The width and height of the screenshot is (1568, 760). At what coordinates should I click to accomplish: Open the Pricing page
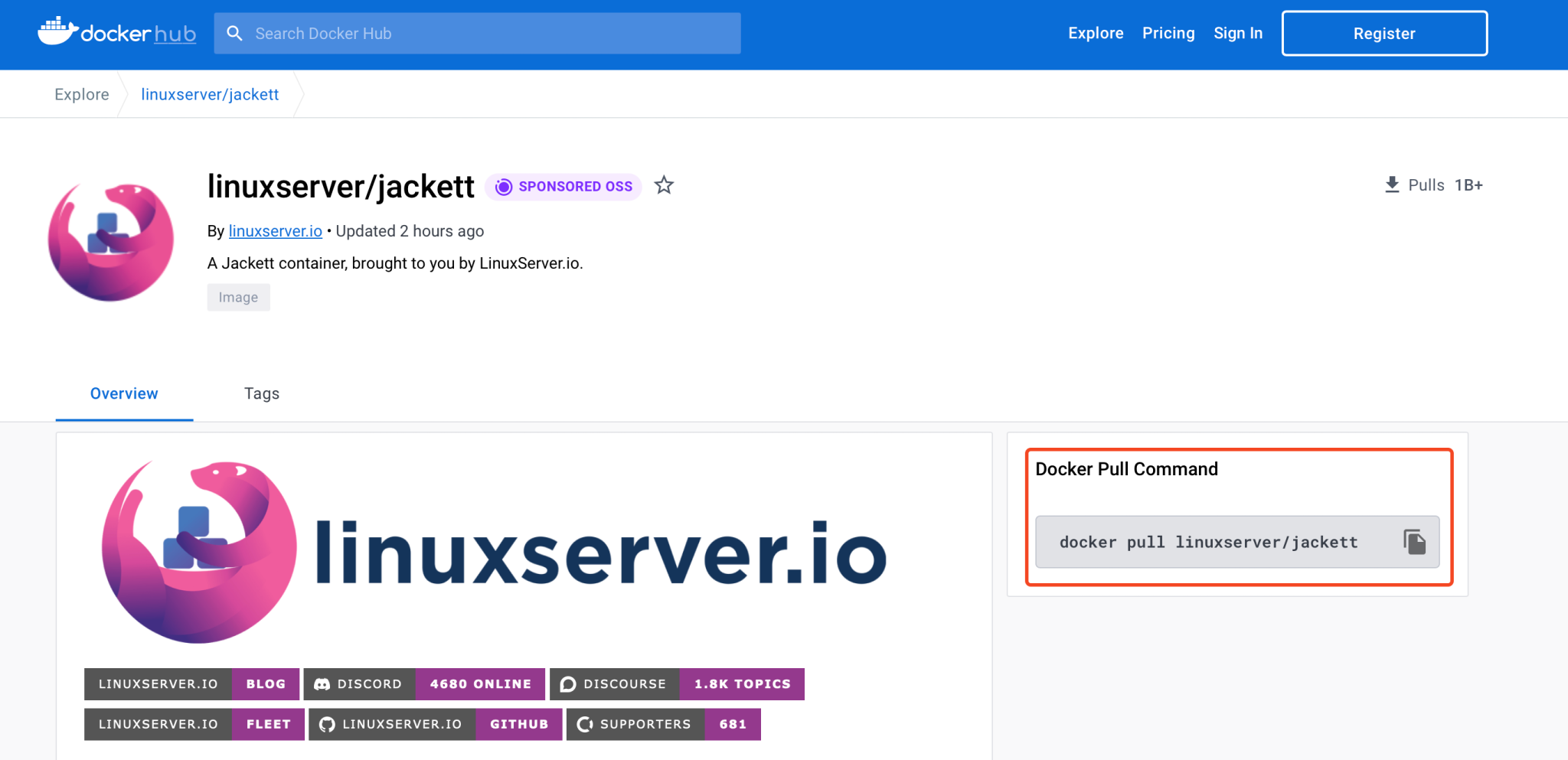(1168, 33)
